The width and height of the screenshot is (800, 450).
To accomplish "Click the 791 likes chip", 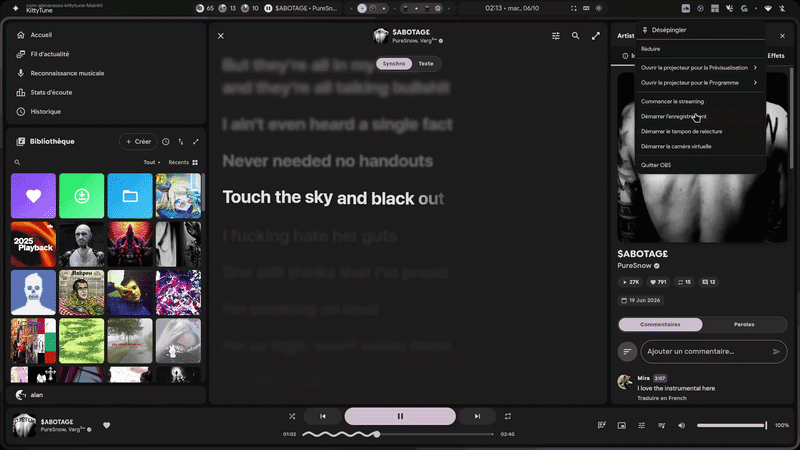I will point(658,282).
